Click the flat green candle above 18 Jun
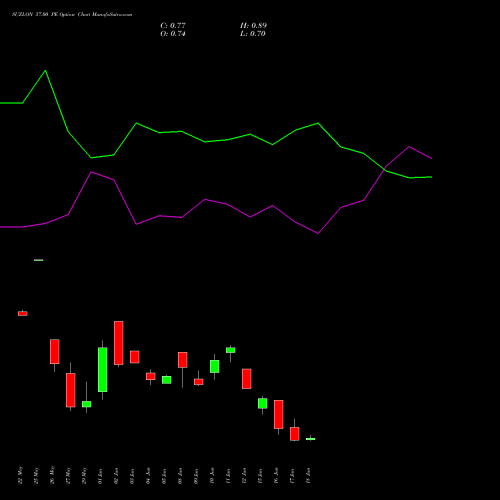The height and width of the screenshot is (500, 500). (311, 439)
